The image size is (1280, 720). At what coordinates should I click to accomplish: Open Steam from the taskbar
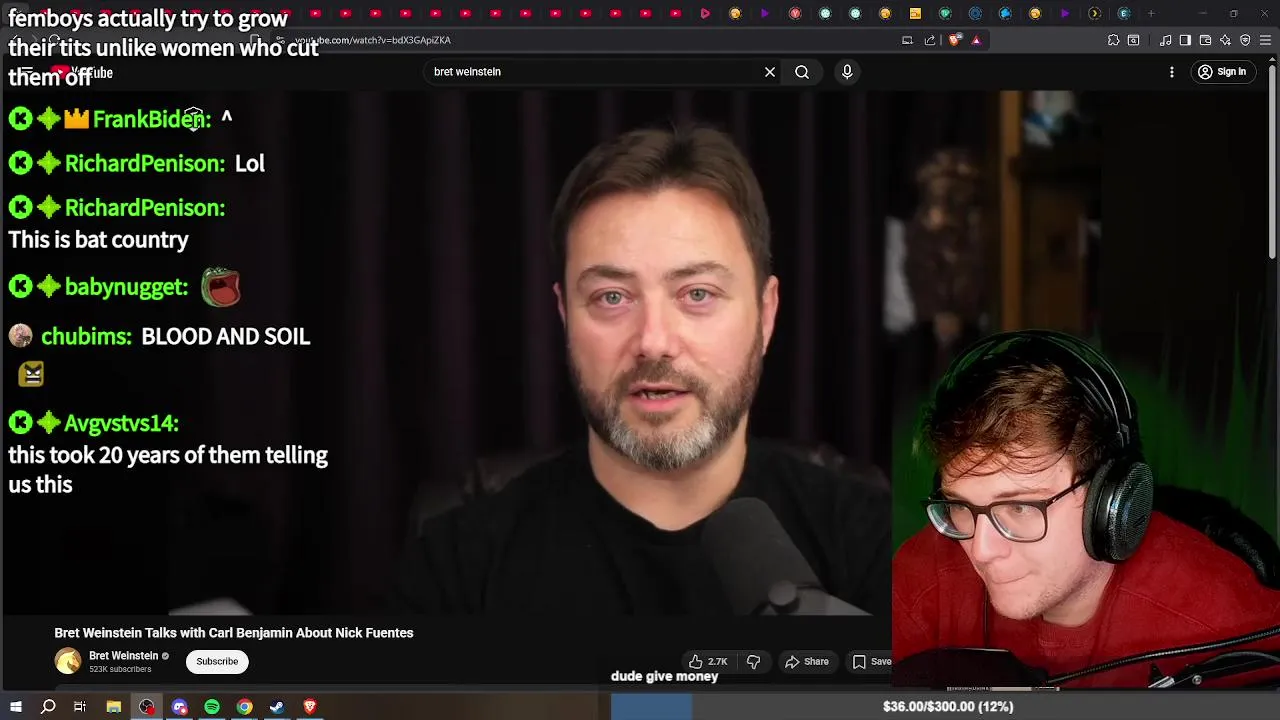pos(277,707)
